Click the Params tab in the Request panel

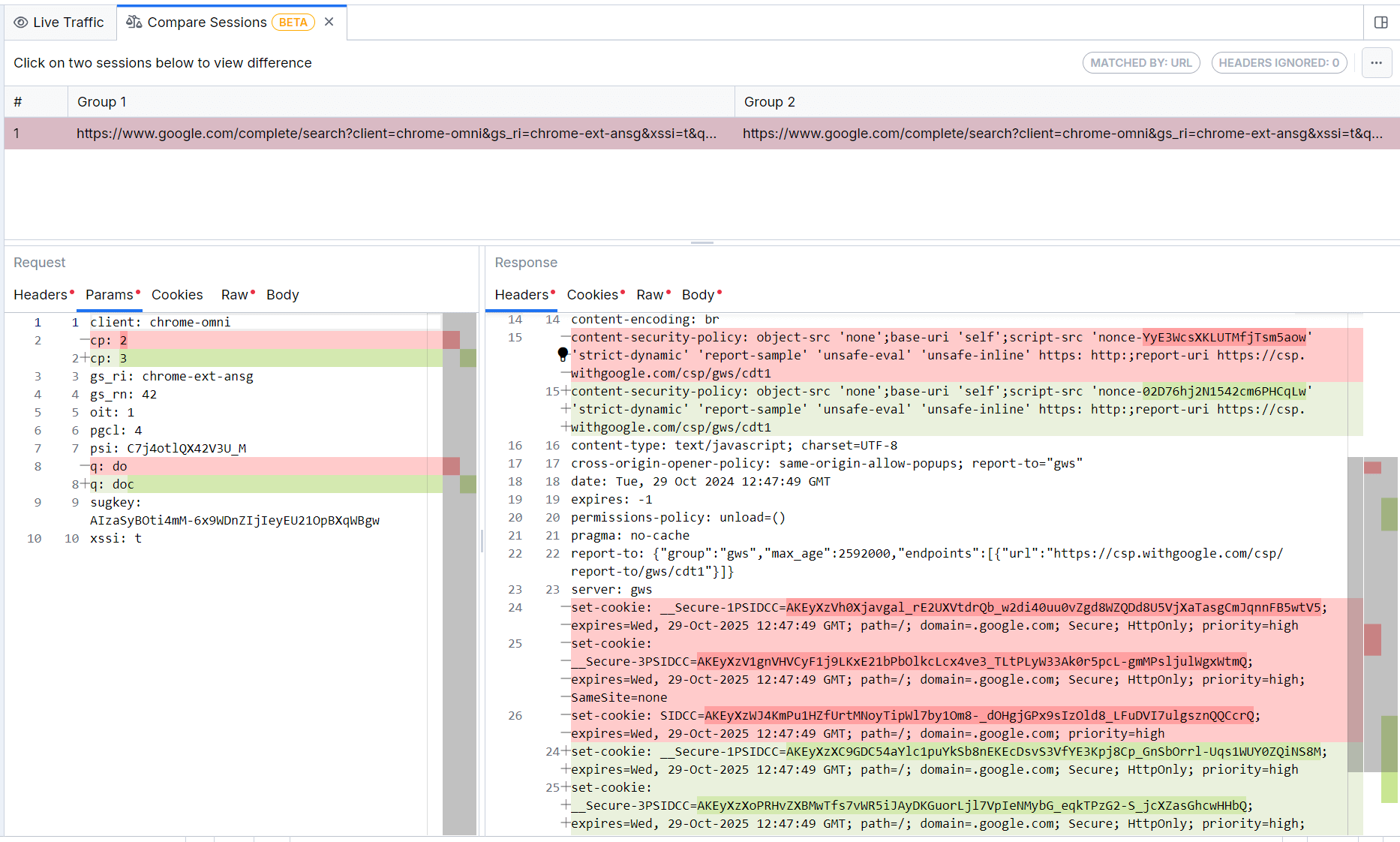point(109,294)
